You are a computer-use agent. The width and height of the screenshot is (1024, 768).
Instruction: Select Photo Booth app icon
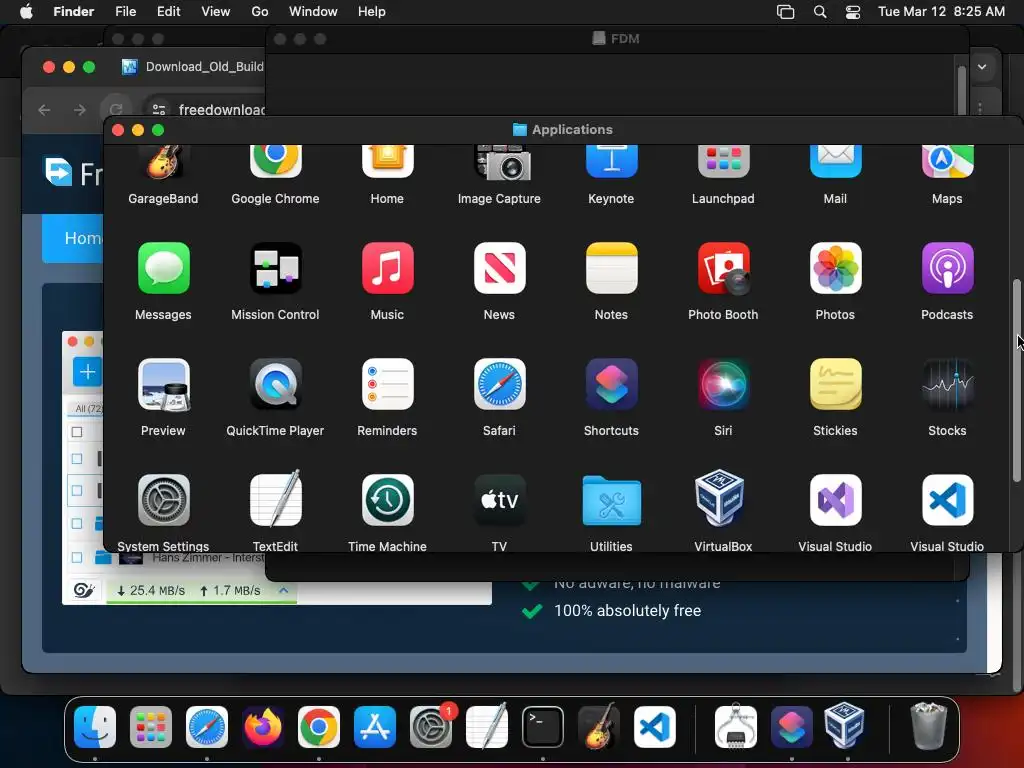(x=723, y=268)
